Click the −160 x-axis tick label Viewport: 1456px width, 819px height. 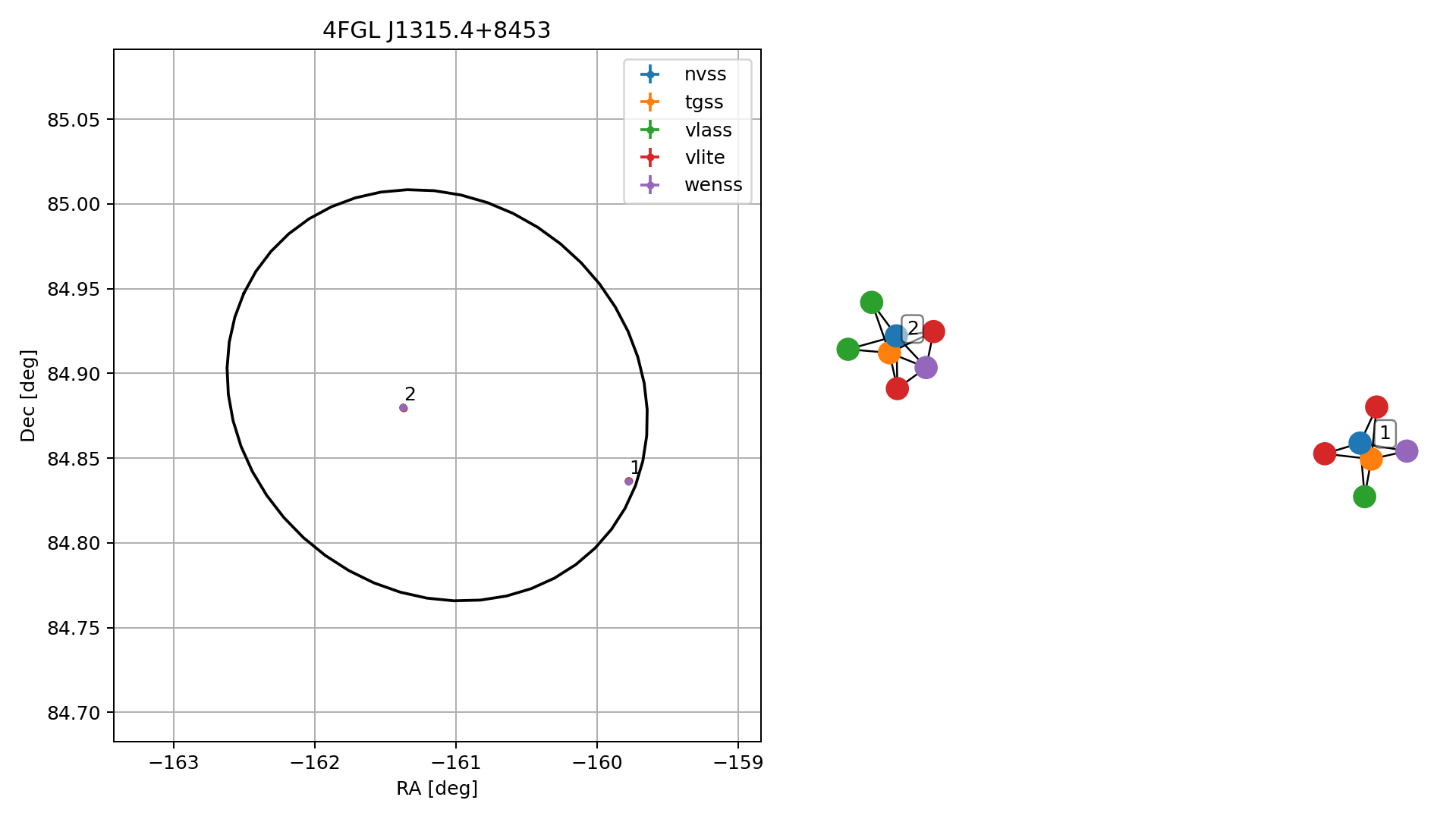tap(597, 763)
